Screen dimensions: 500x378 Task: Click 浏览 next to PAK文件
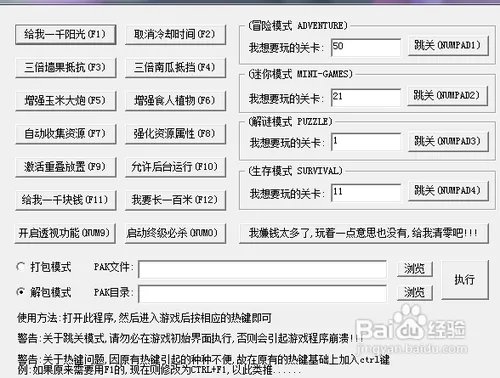tap(415, 268)
